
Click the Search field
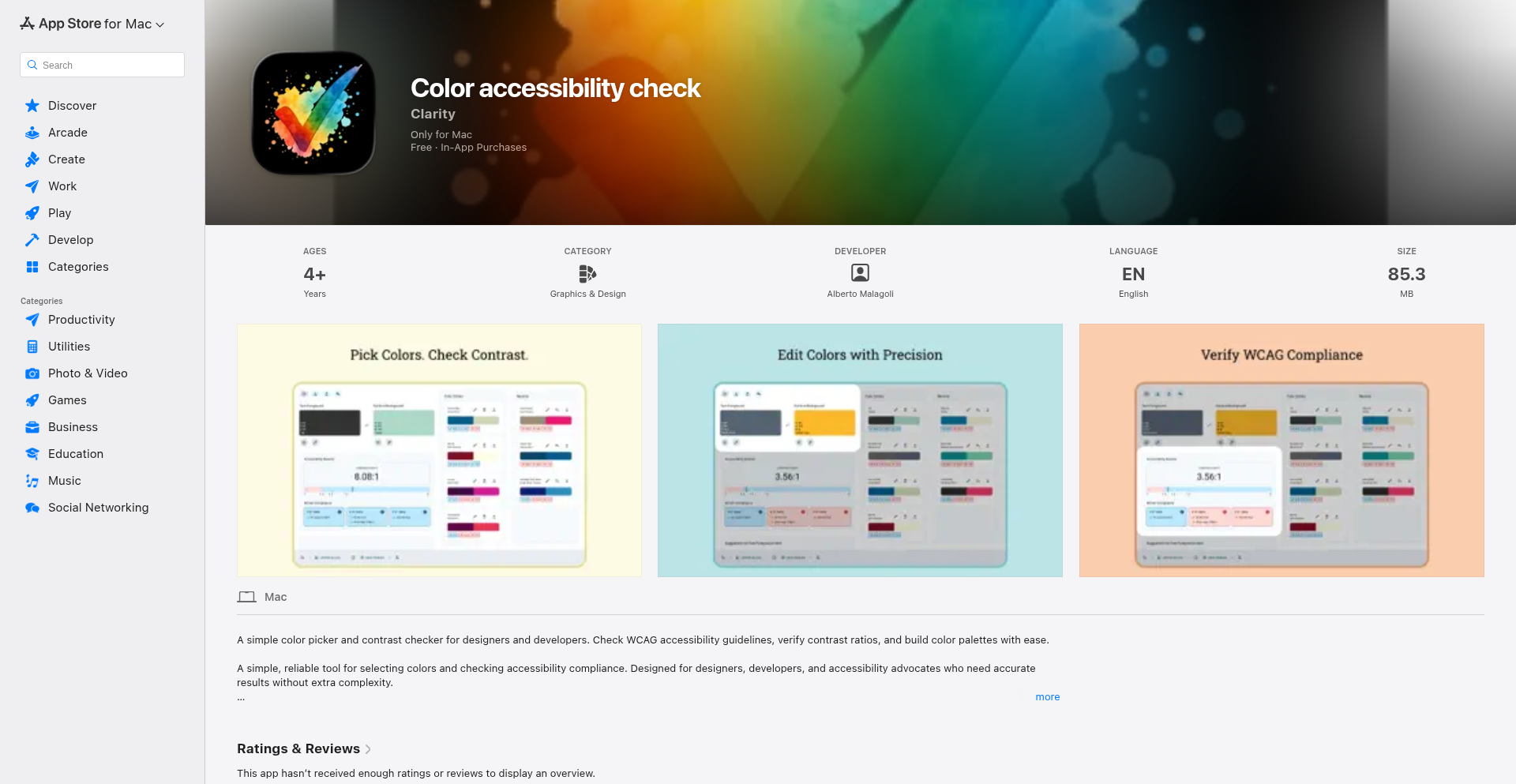tap(103, 65)
